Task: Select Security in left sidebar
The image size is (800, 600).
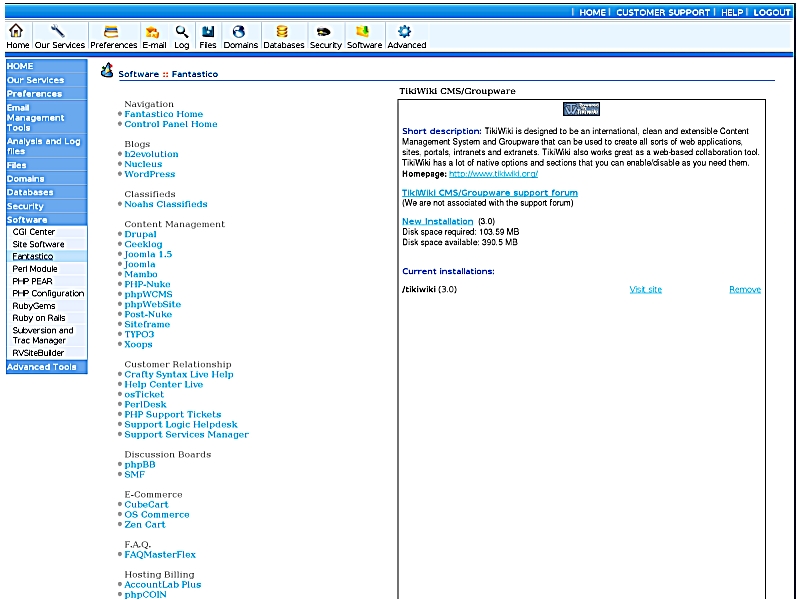Action: 46,206
